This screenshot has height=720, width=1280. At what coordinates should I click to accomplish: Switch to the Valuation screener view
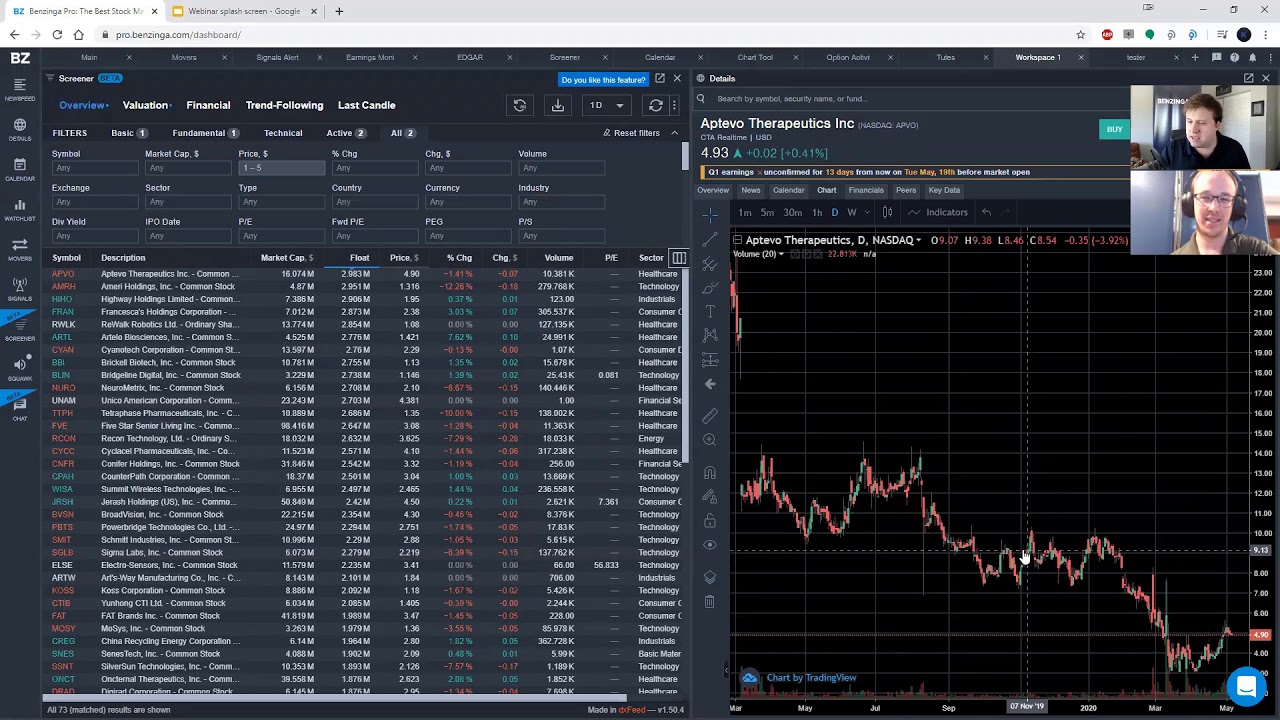145,105
